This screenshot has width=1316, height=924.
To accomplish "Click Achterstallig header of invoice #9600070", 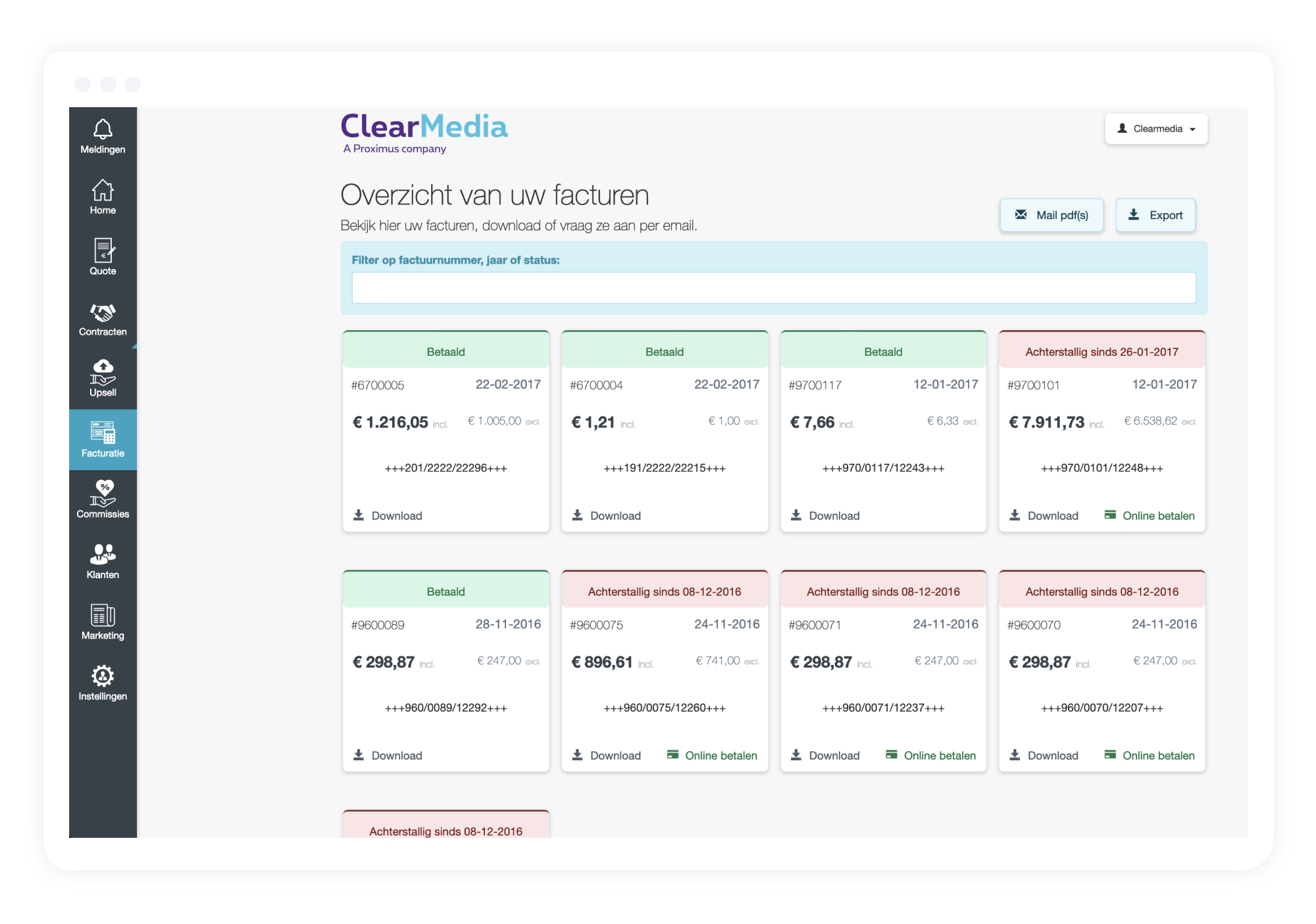I will coord(1102,591).
